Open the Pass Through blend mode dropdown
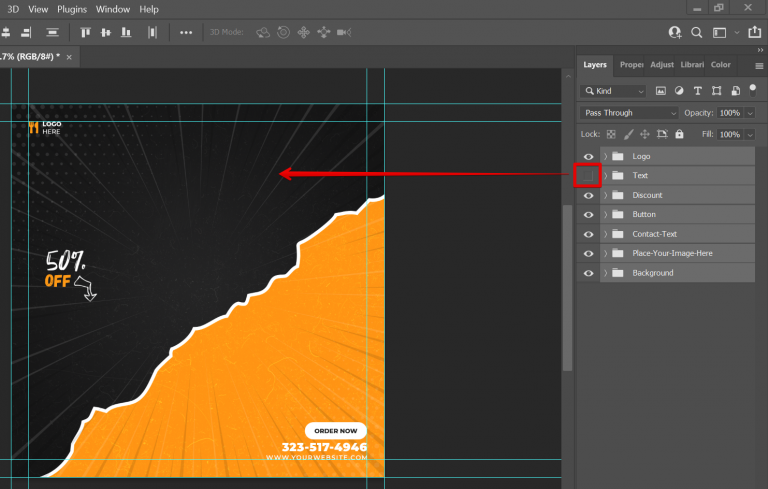The image size is (768, 489). (630, 113)
